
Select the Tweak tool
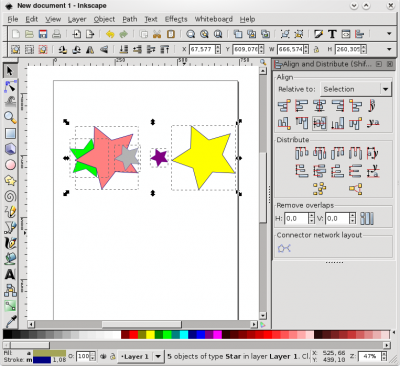[x=10, y=102]
